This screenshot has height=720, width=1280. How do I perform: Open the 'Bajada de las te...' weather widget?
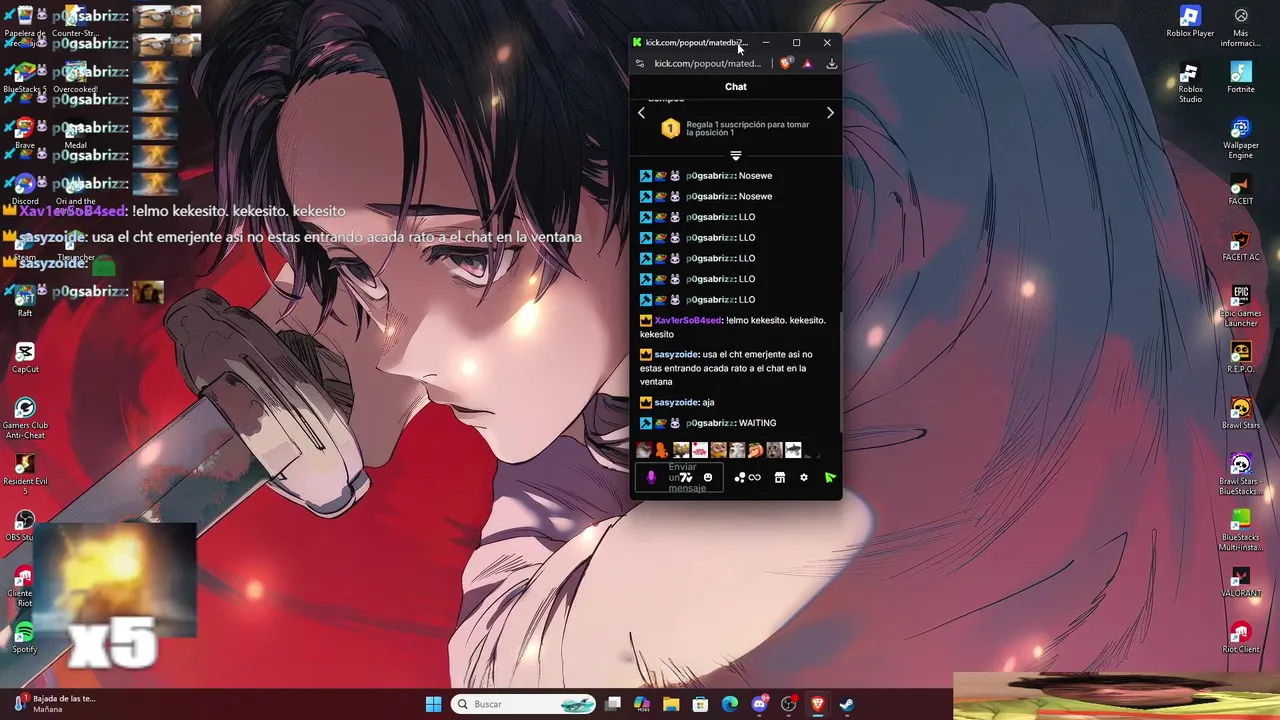[54, 704]
